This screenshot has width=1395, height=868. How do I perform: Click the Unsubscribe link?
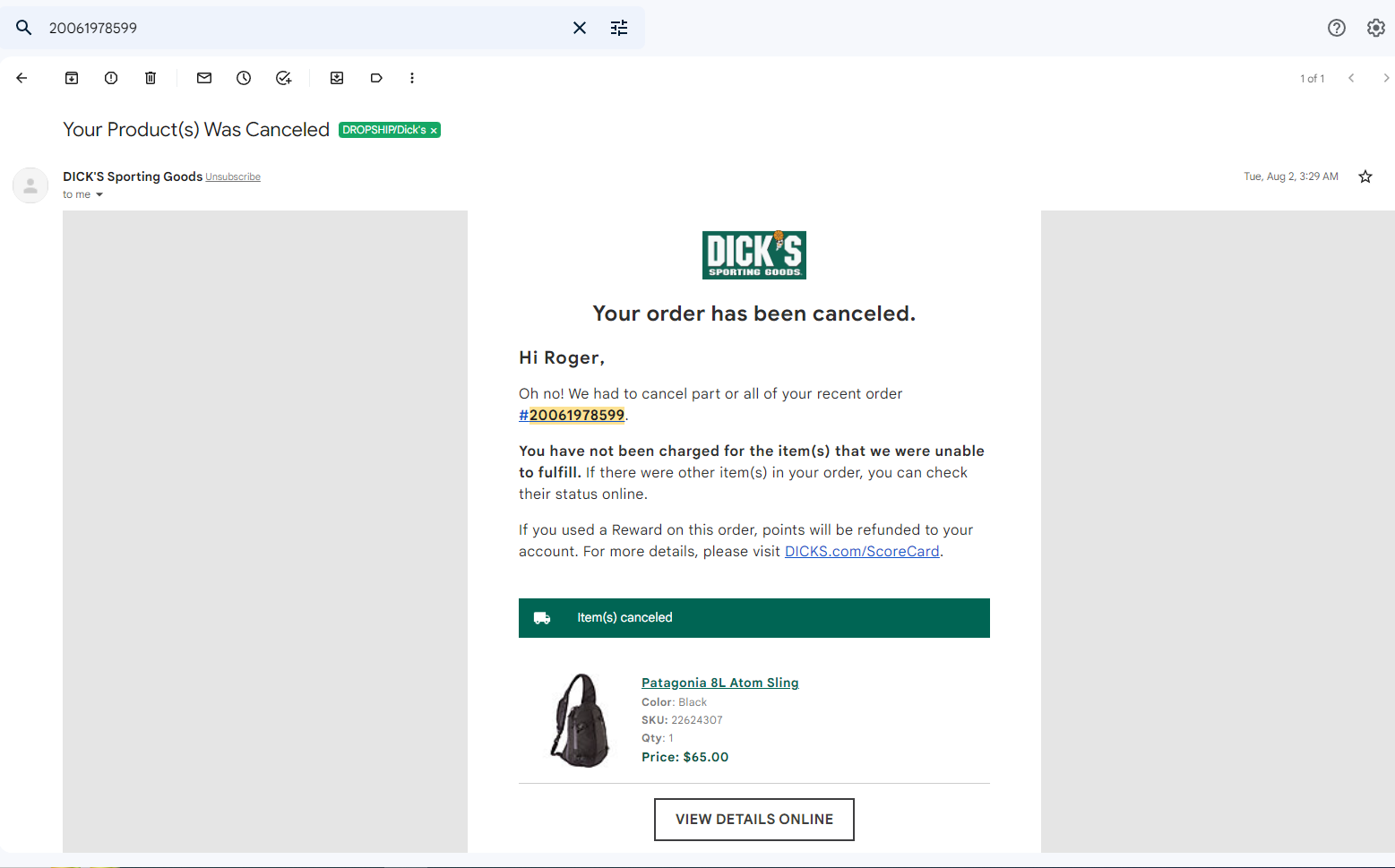point(233,177)
